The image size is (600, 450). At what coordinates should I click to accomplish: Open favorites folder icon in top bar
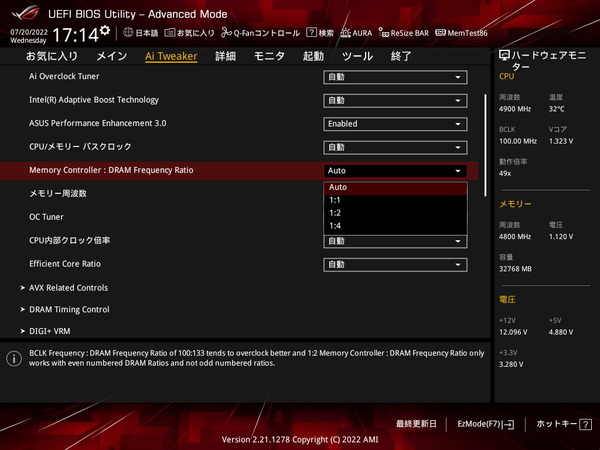click(x=170, y=33)
